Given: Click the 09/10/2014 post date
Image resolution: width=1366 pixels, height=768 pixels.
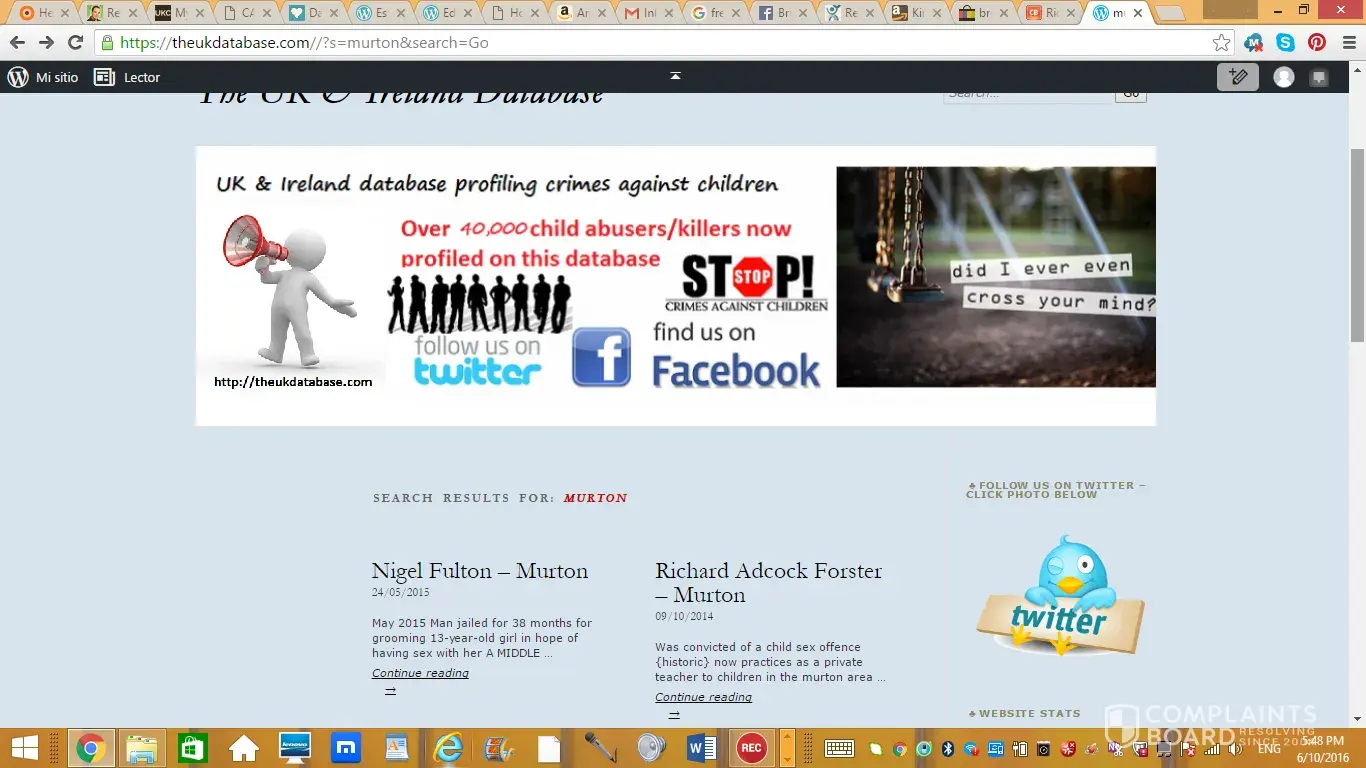Looking at the screenshot, I should pyautogui.click(x=684, y=617).
